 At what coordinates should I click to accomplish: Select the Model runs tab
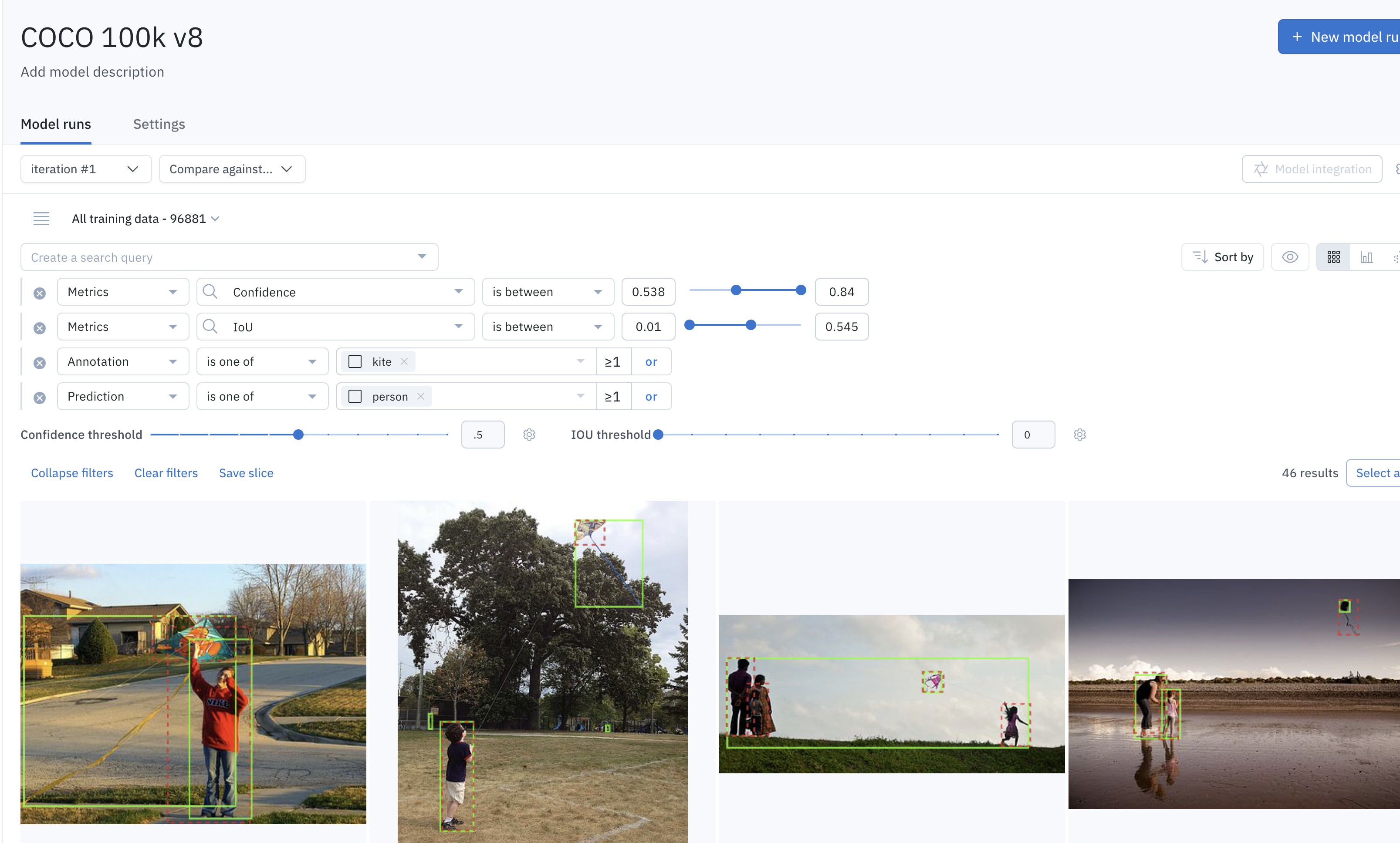coord(55,124)
